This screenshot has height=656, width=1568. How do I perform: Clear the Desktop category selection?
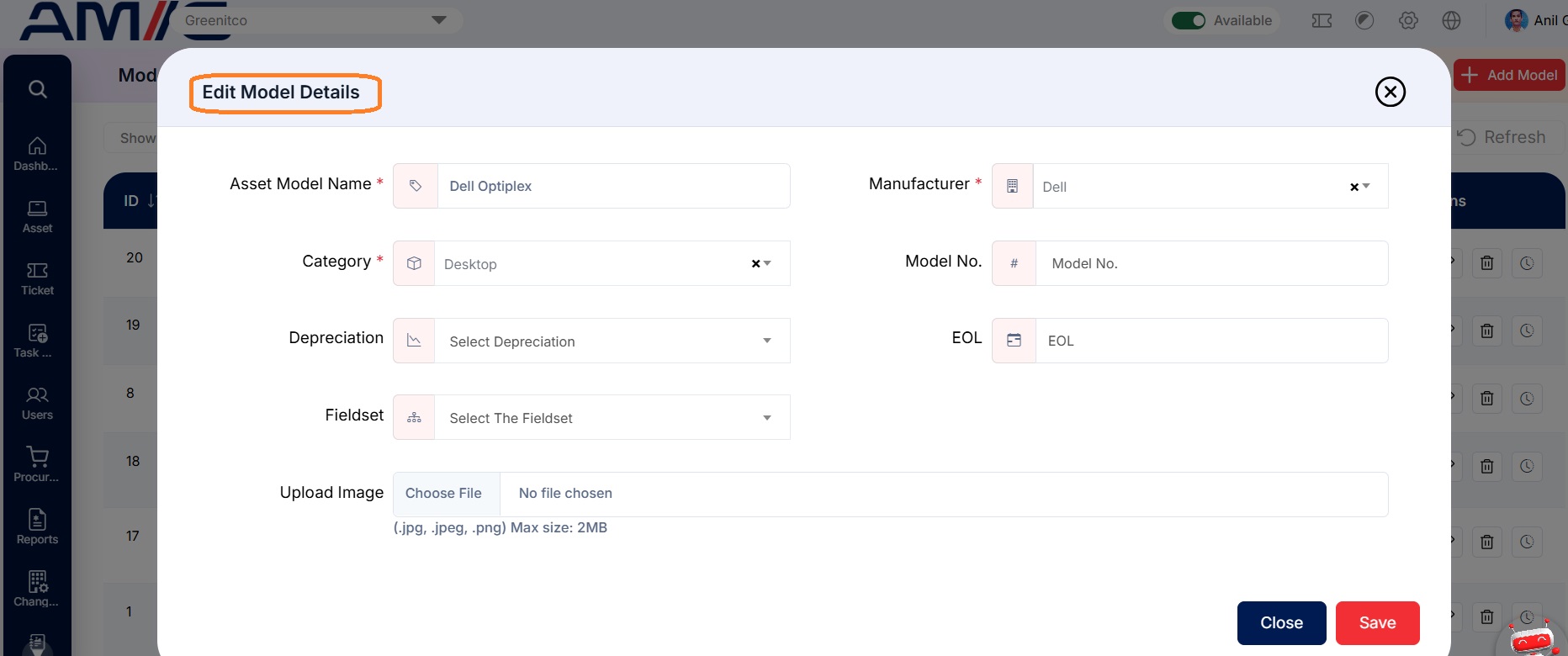coord(755,264)
